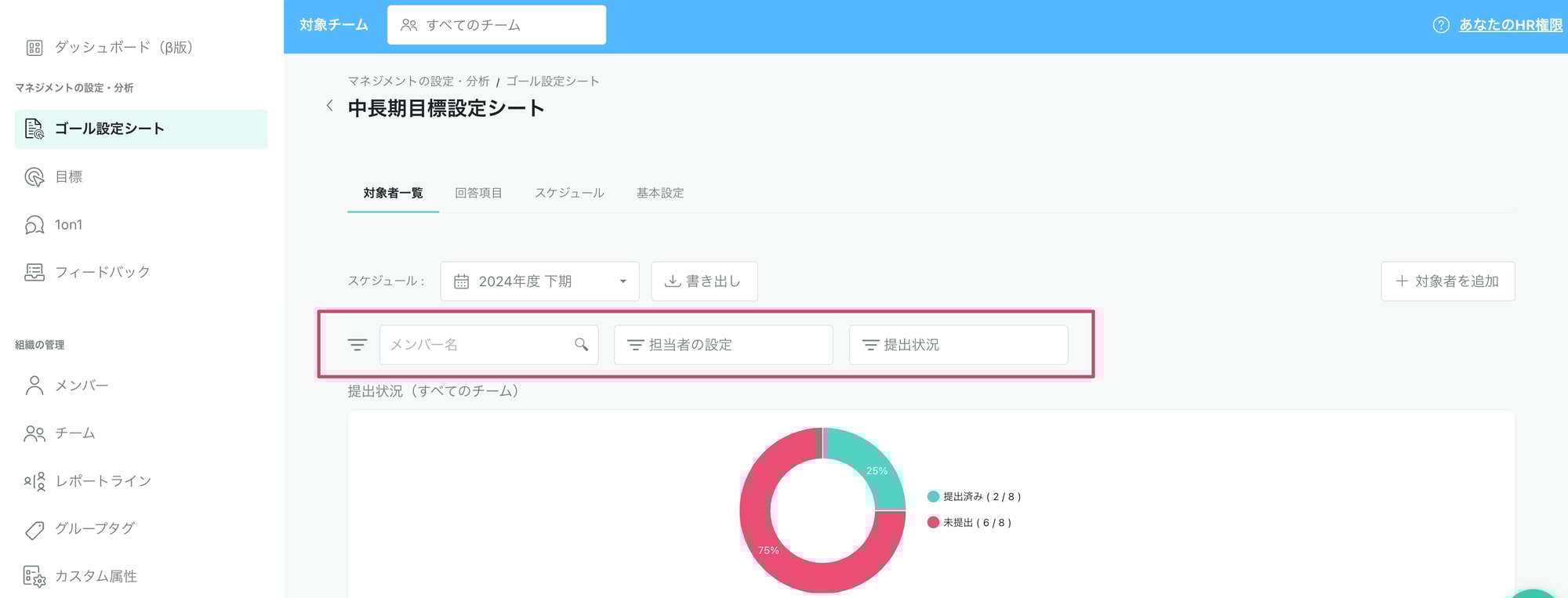This screenshot has height=598, width=1568.
Task: Open the 2024年度 下期 schedule dropdown
Action: pyautogui.click(x=539, y=281)
